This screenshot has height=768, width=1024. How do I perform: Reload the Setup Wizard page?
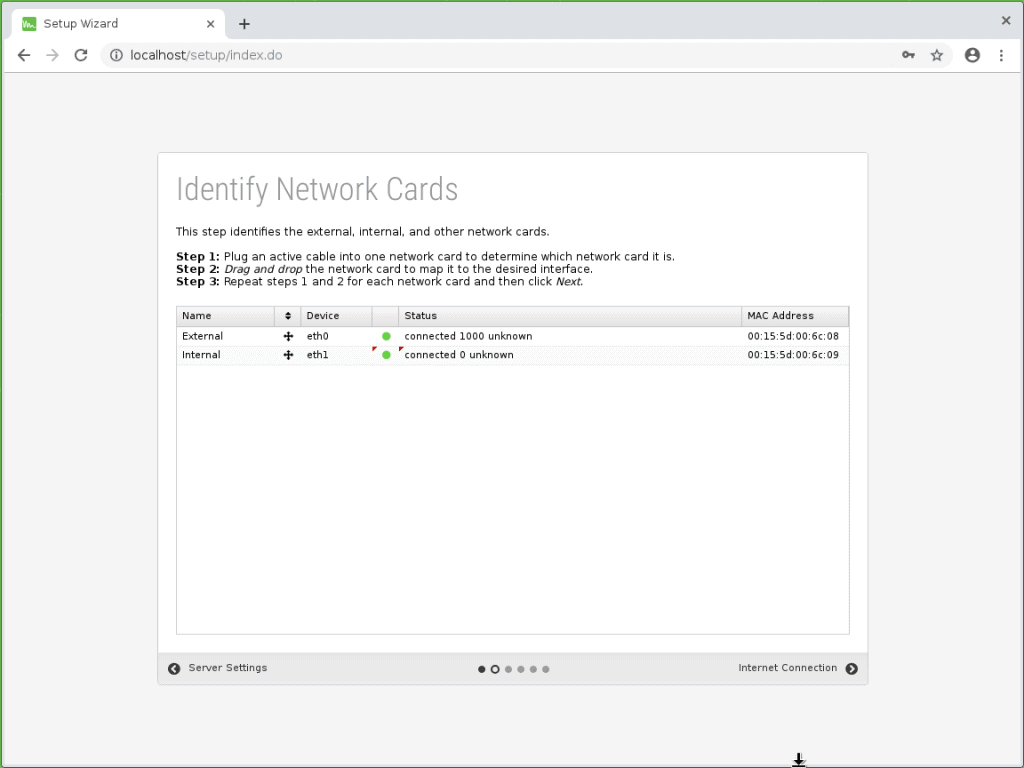[x=81, y=56]
